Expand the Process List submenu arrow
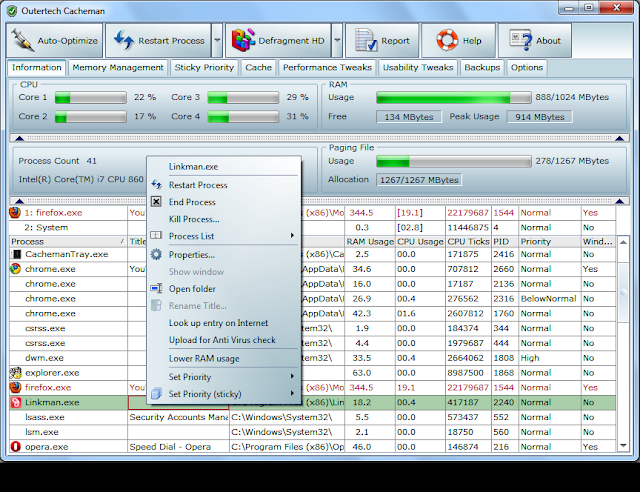 pos(292,236)
